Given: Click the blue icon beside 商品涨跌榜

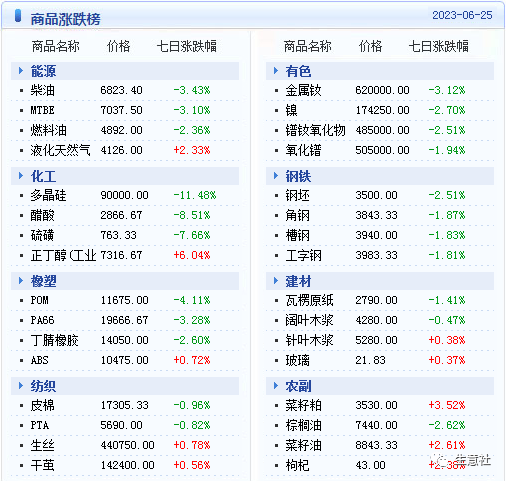Looking at the screenshot, I should pyautogui.click(x=18, y=16).
